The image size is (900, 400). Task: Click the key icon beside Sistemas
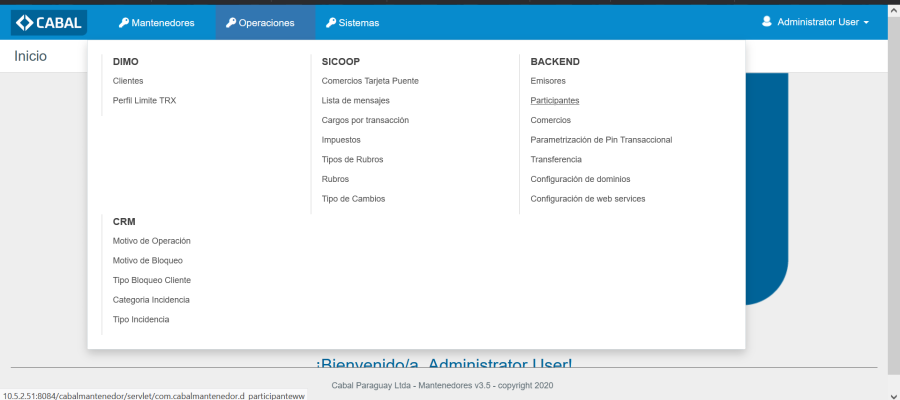[331, 23]
